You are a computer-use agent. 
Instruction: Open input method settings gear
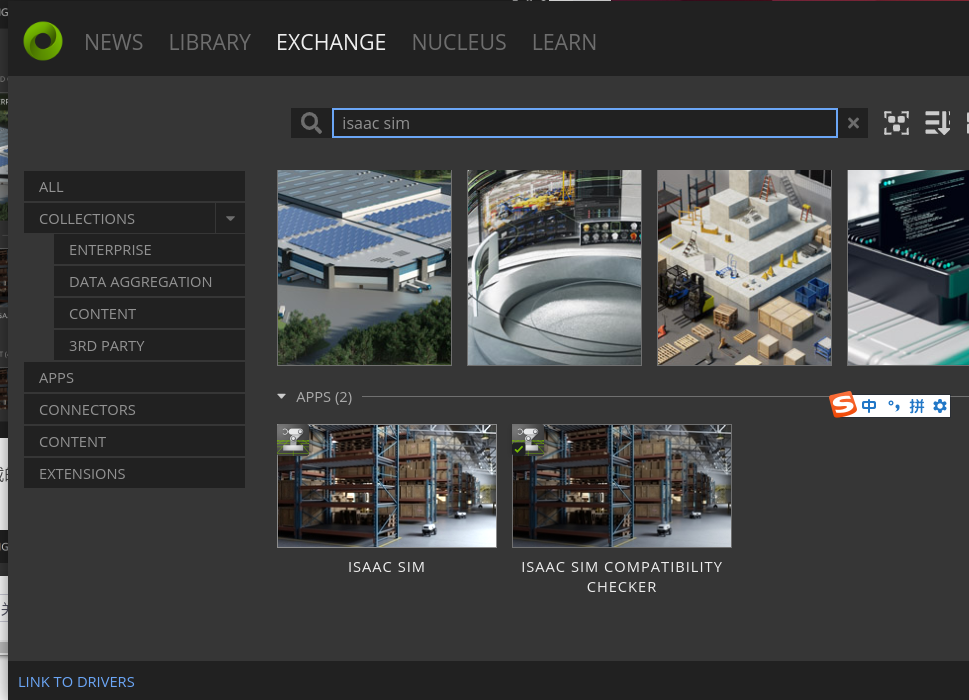pos(939,405)
